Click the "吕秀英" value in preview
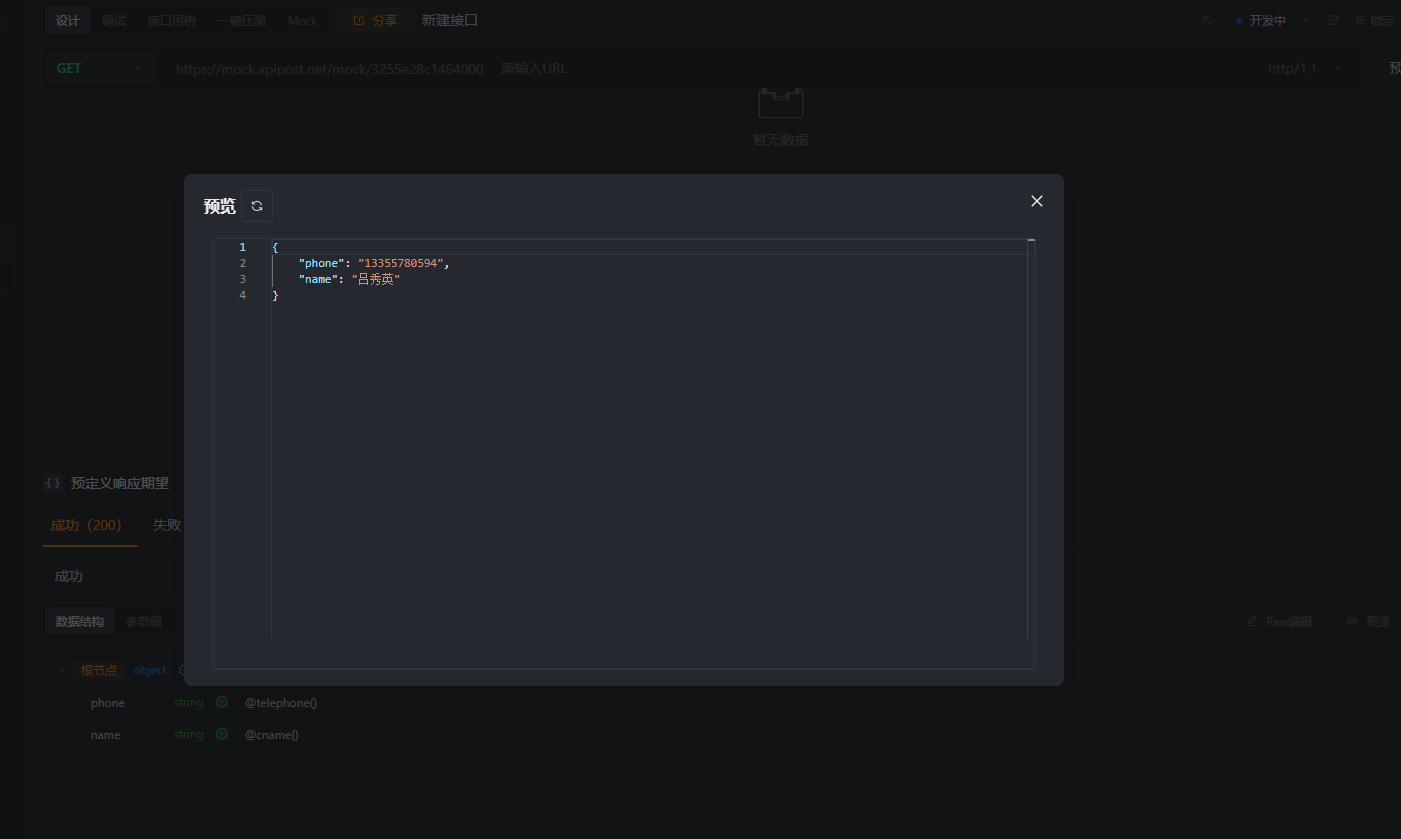Screen dimensions: 1401x839 point(375,279)
